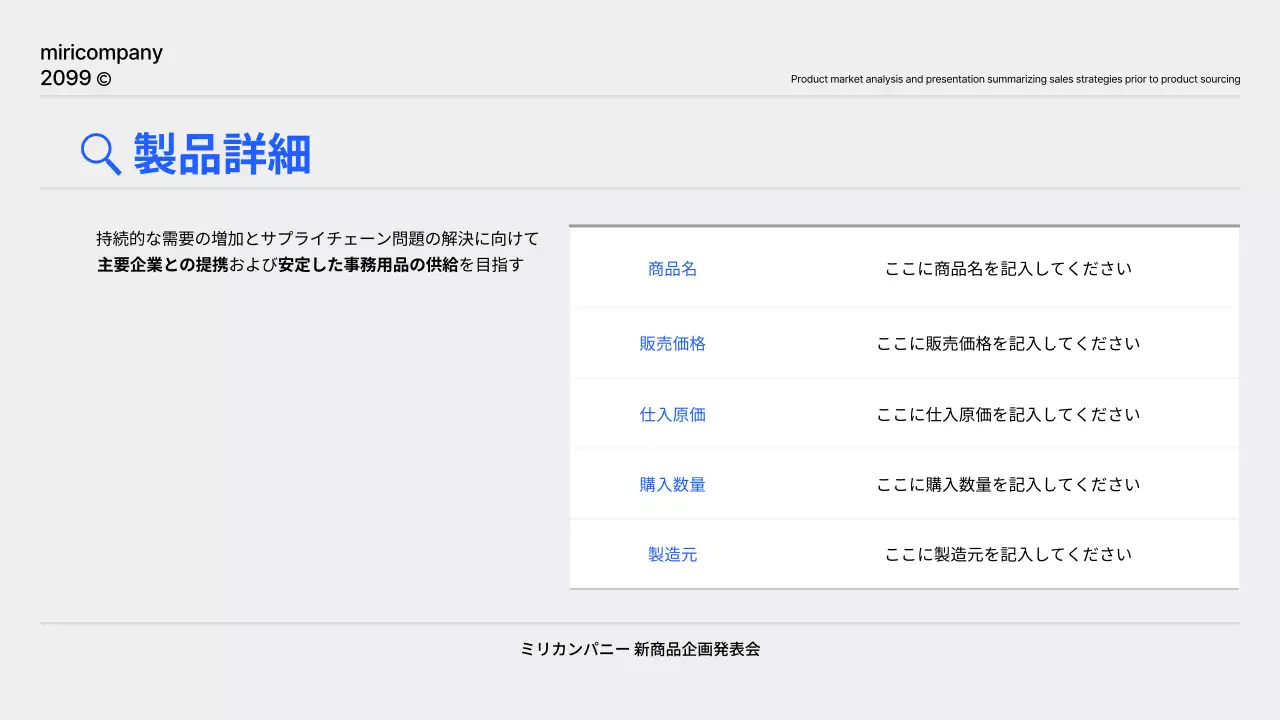Viewport: 1280px width, 720px height.
Task: Click the 商品名 blue label
Action: 672,268
